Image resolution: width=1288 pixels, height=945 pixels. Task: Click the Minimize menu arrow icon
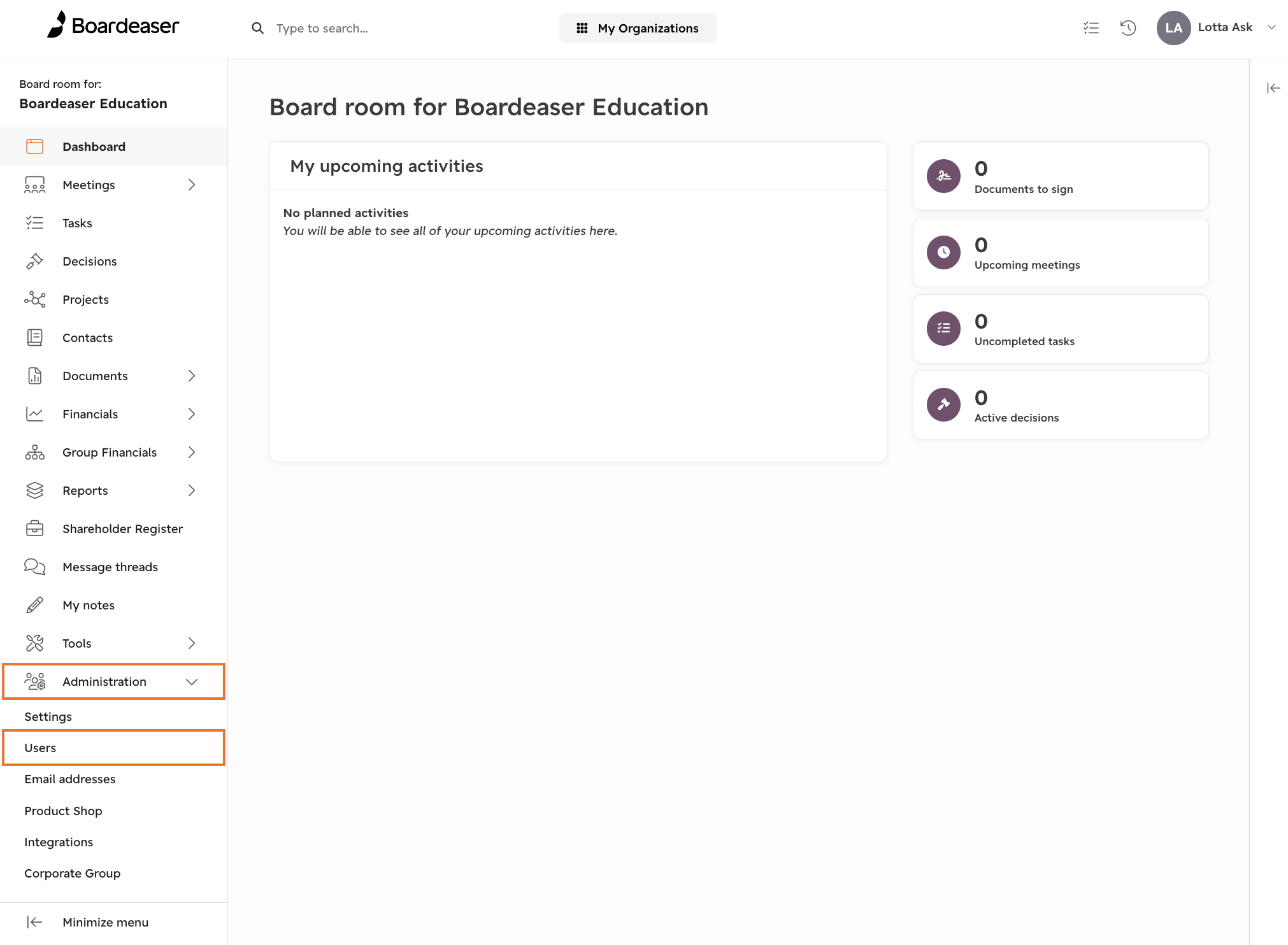(x=34, y=922)
